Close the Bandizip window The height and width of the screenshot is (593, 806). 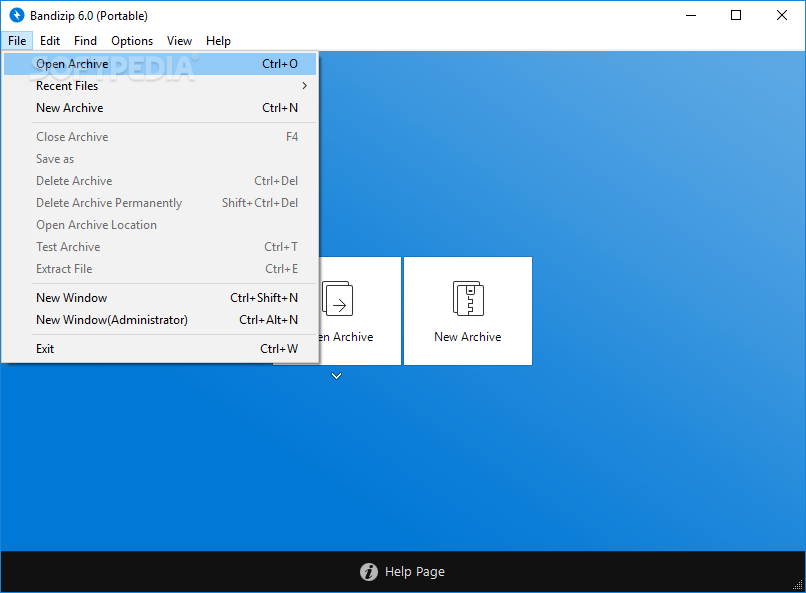tap(782, 15)
